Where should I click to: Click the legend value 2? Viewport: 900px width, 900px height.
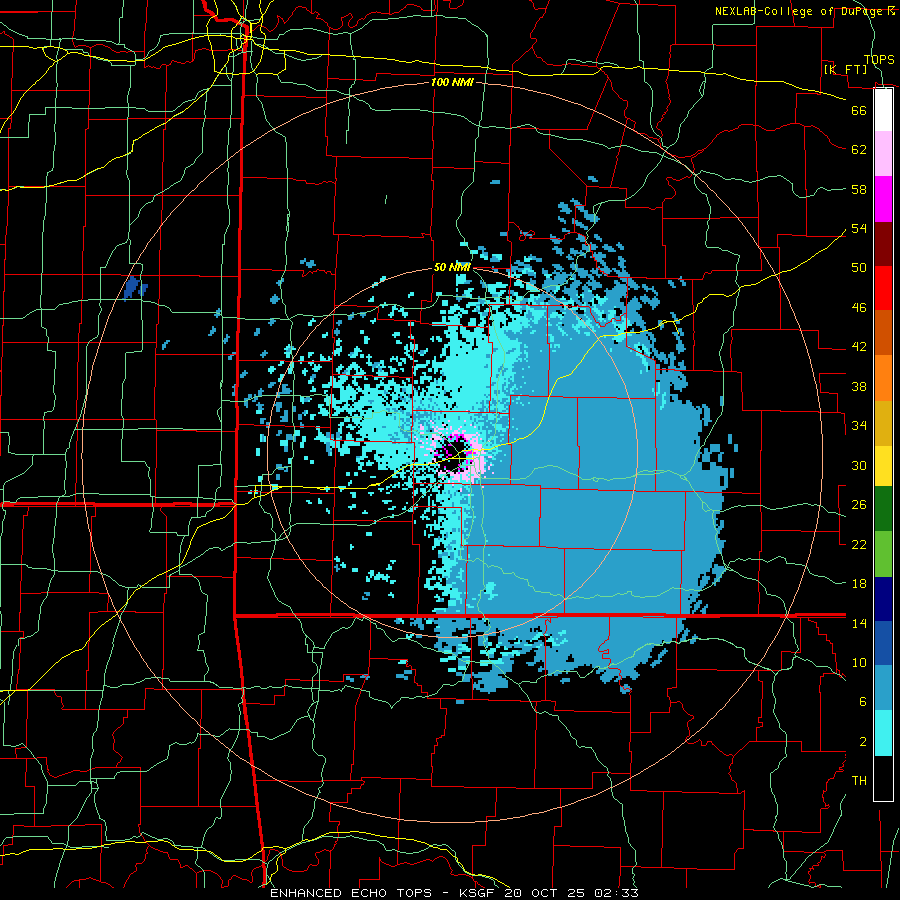(x=862, y=742)
